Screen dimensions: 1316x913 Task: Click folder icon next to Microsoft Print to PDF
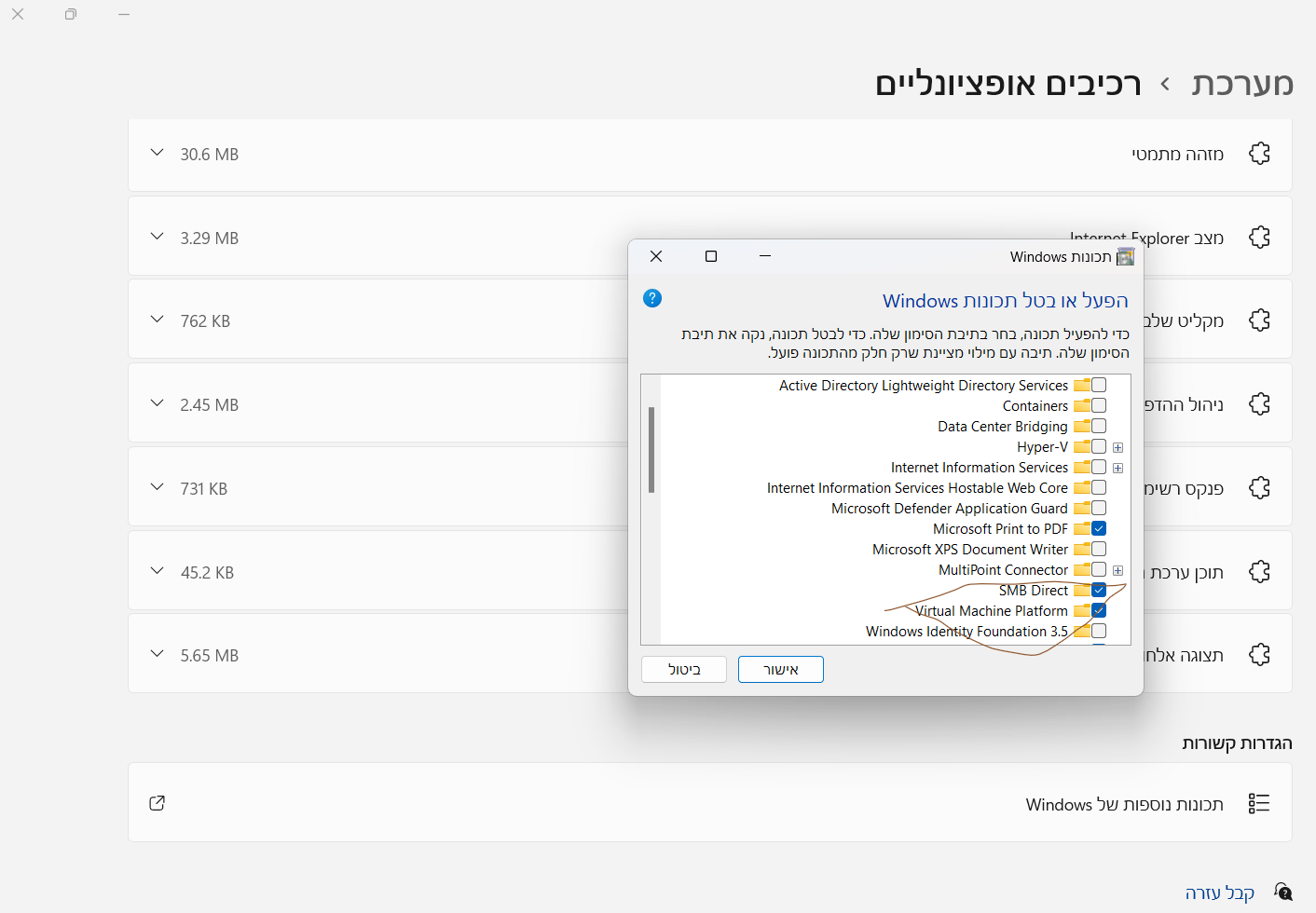(x=1082, y=528)
